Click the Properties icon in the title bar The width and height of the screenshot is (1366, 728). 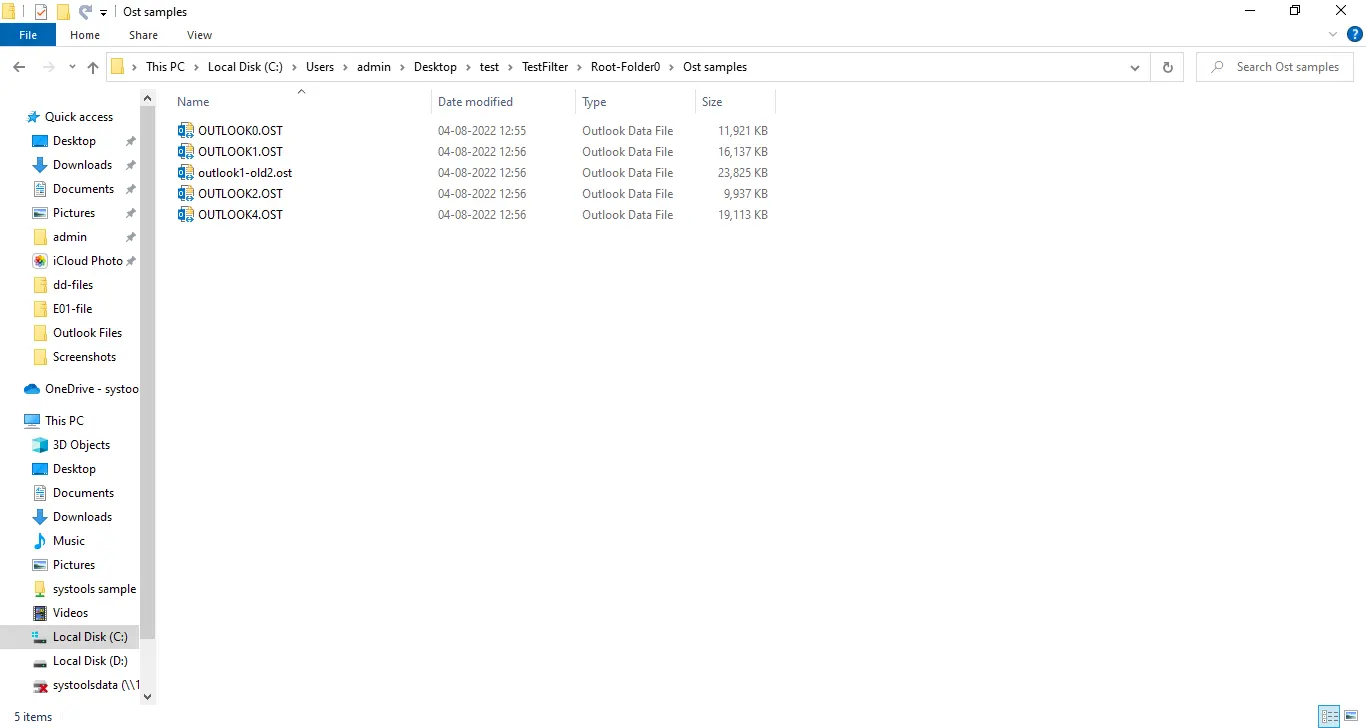point(41,12)
